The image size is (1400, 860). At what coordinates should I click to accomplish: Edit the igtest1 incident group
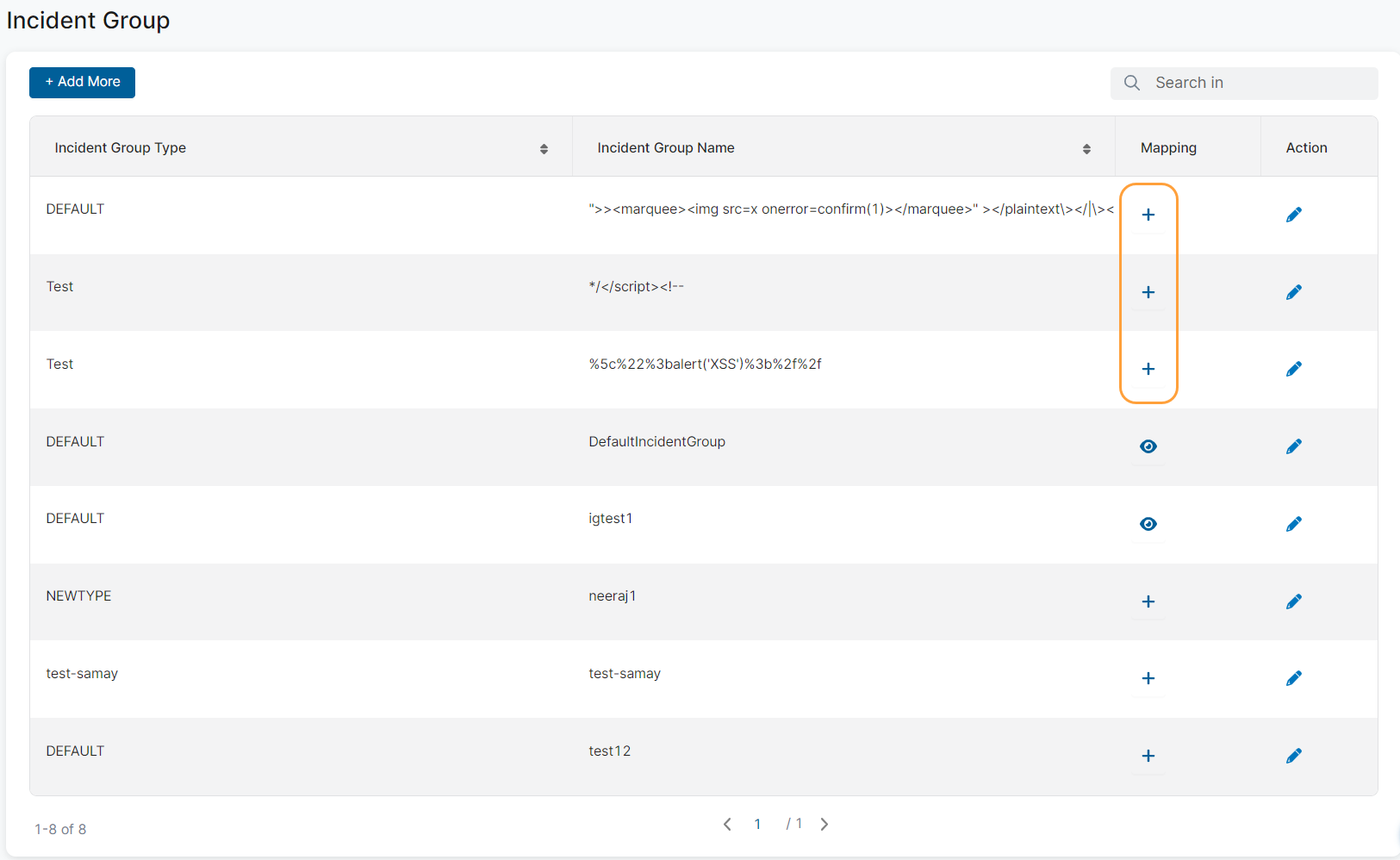tap(1294, 524)
